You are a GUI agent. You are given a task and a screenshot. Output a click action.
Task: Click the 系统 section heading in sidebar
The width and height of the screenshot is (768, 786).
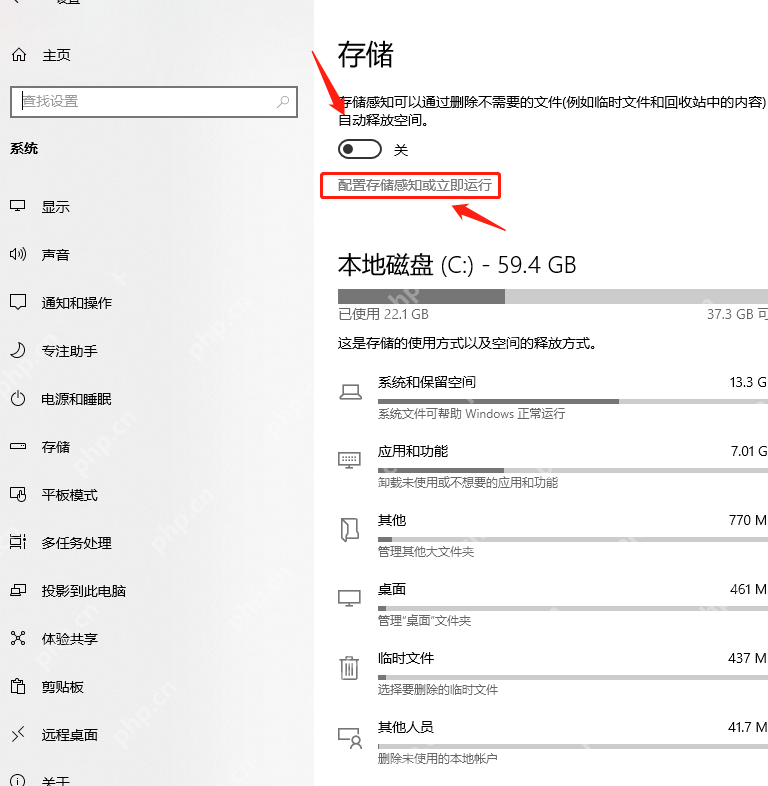pos(24,148)
